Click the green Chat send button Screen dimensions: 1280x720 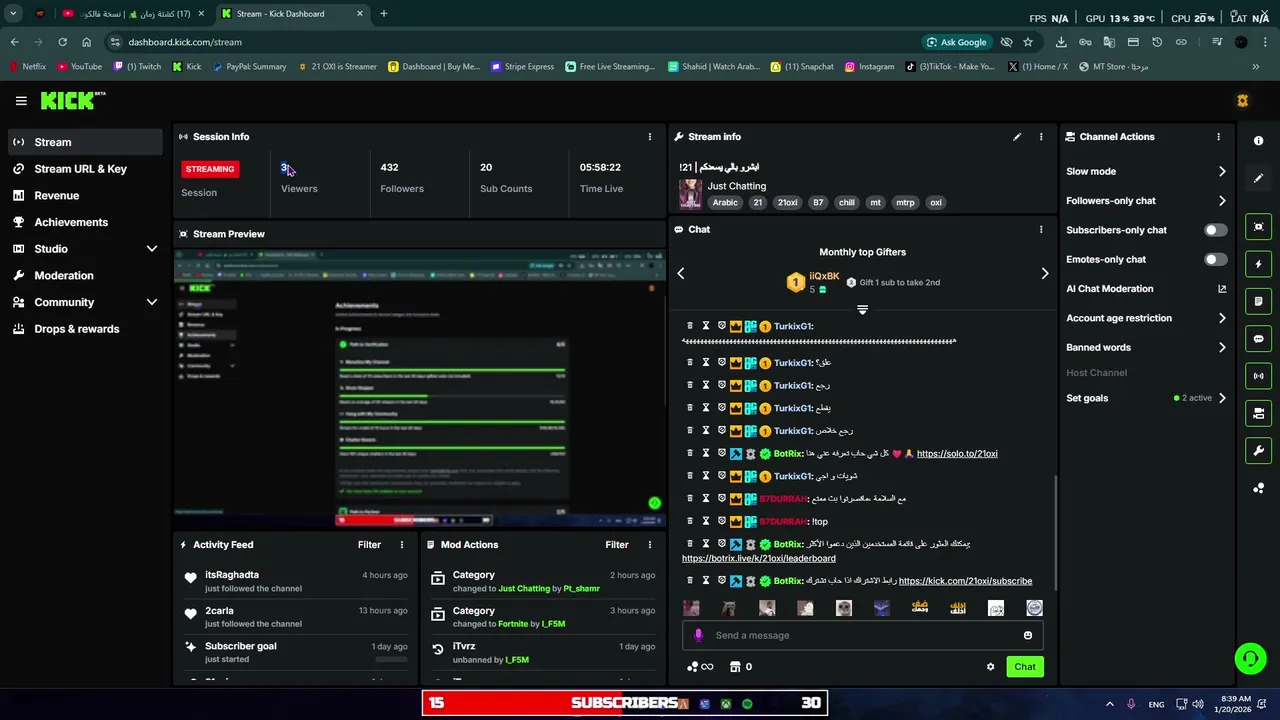click(1025, 667)
